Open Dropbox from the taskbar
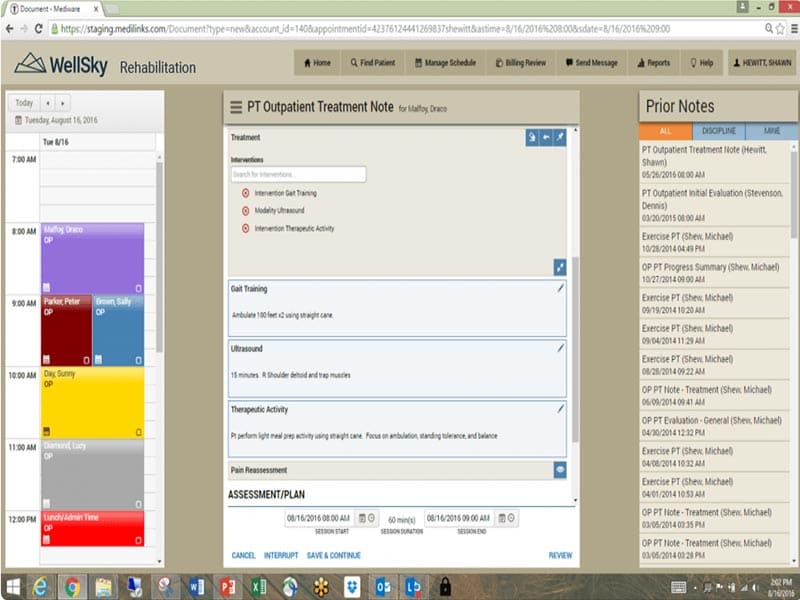This screenshot has width=800, height=600. pyautogui.click(x=352, y=587)
